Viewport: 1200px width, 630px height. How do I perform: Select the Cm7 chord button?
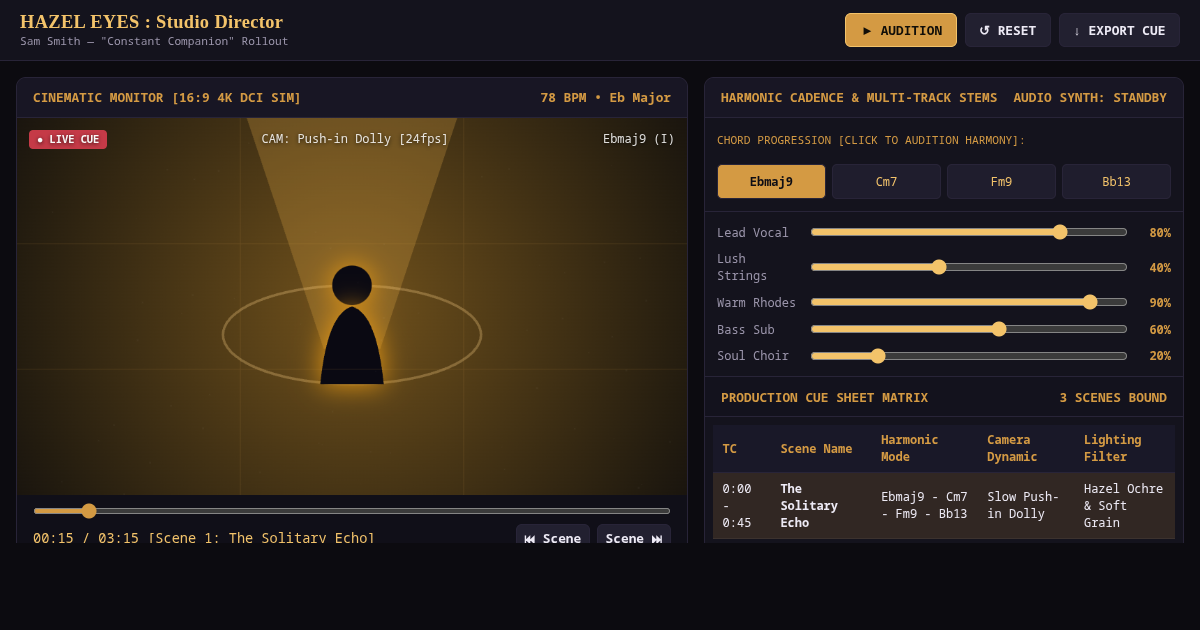[886, 181]
